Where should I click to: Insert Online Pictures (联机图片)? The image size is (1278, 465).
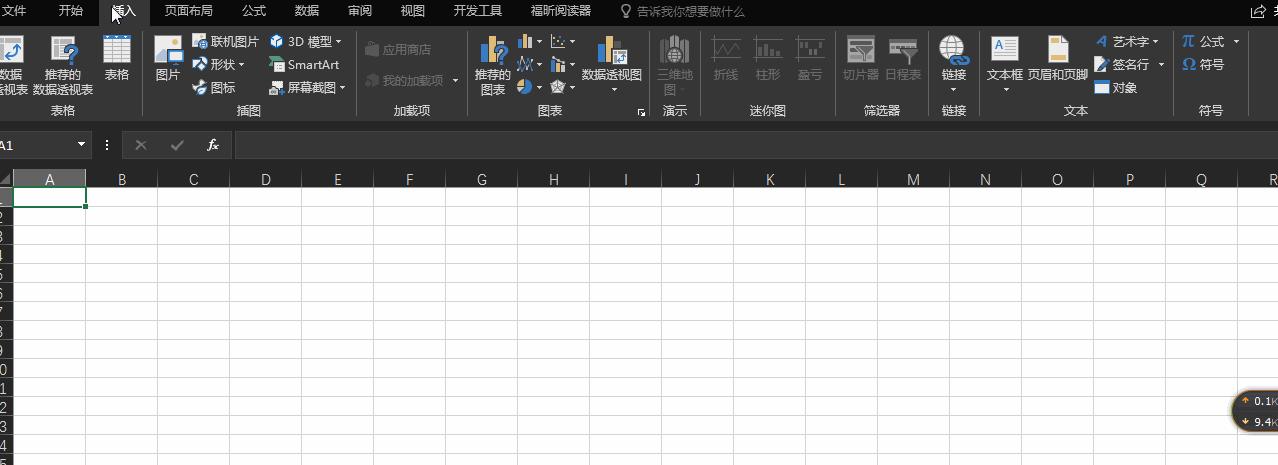click(x=225, y=42)
